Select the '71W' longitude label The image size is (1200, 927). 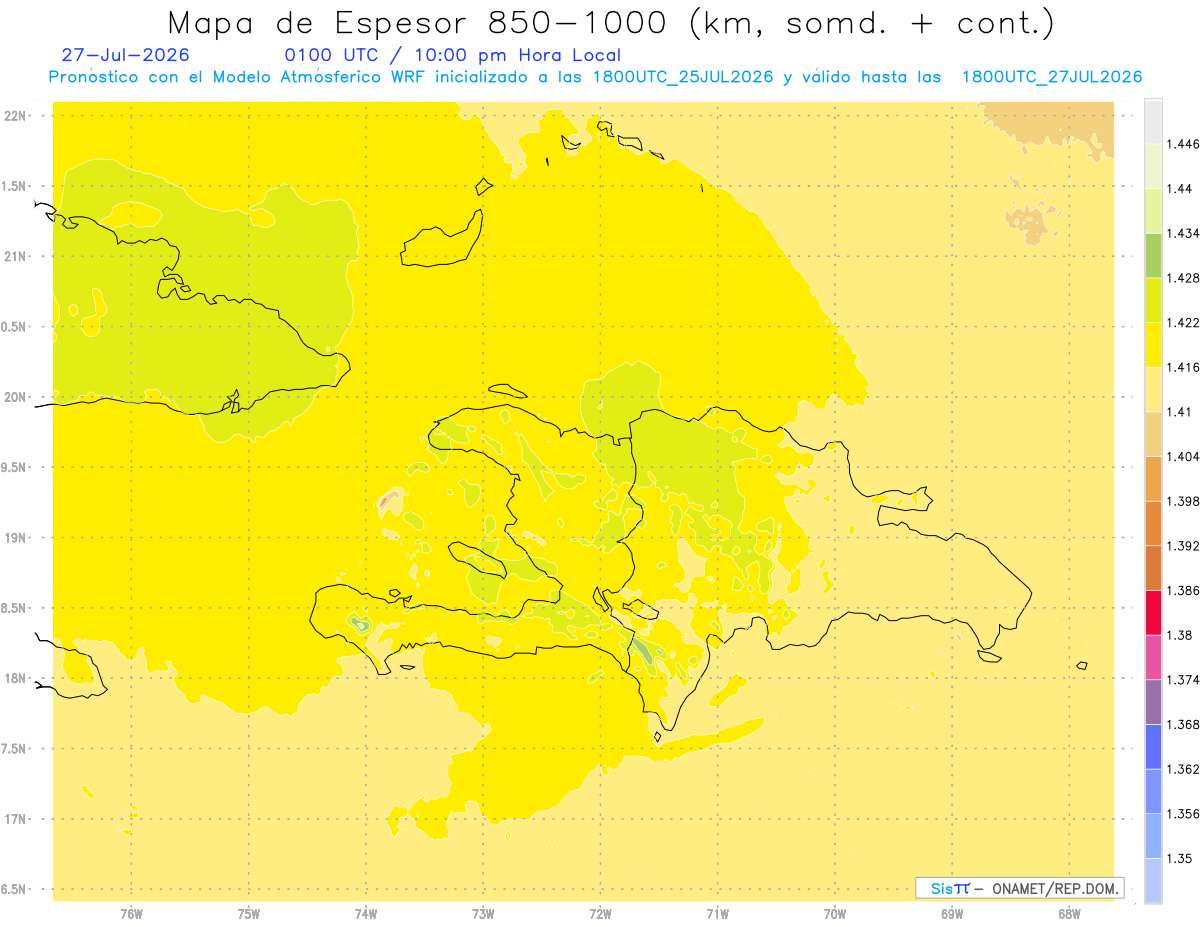click(717, 914)
